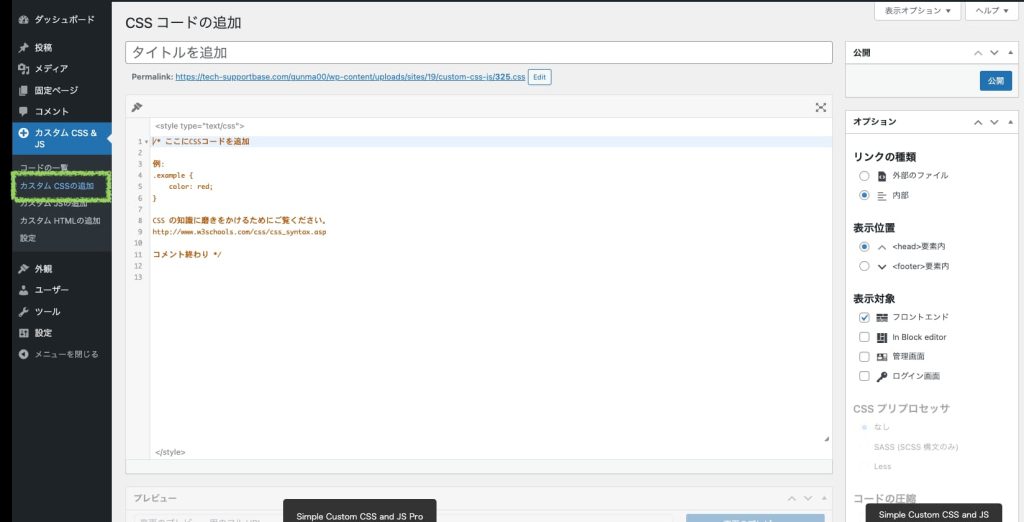
Task: Enable the In Block editor checkbox
Action: (x=864, y=337)
